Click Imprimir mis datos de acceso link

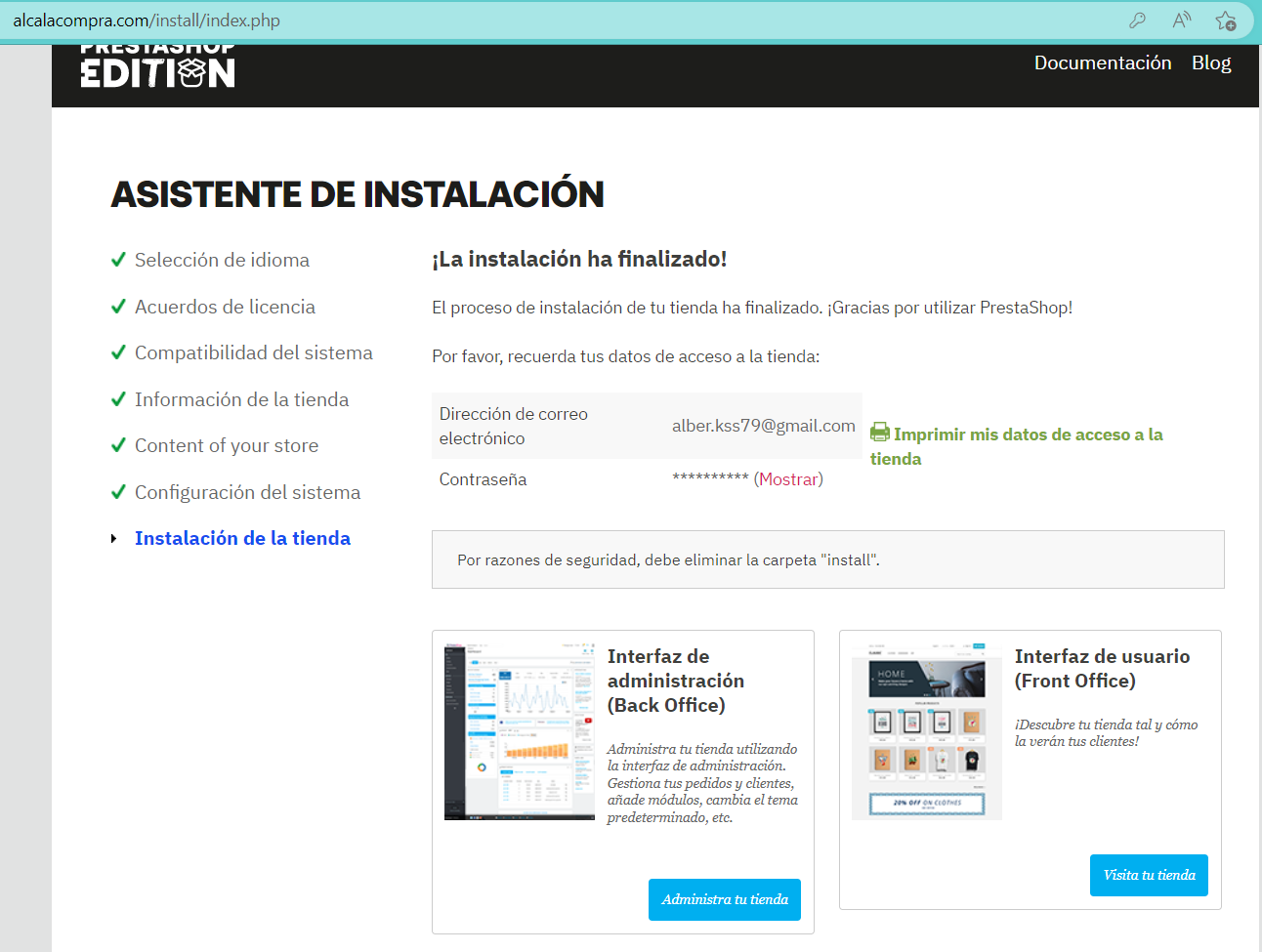coord(1017,446)
